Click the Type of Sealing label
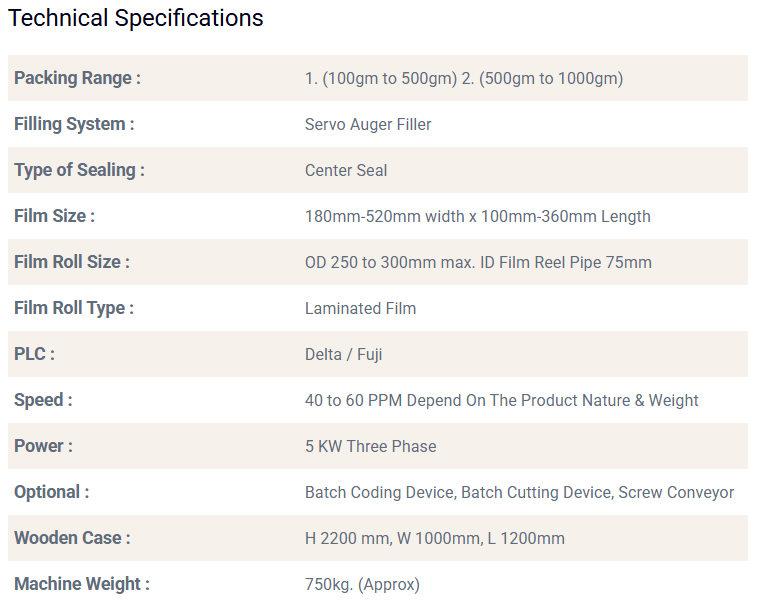This screenshot has width=773, height=603. coord(79,170)
